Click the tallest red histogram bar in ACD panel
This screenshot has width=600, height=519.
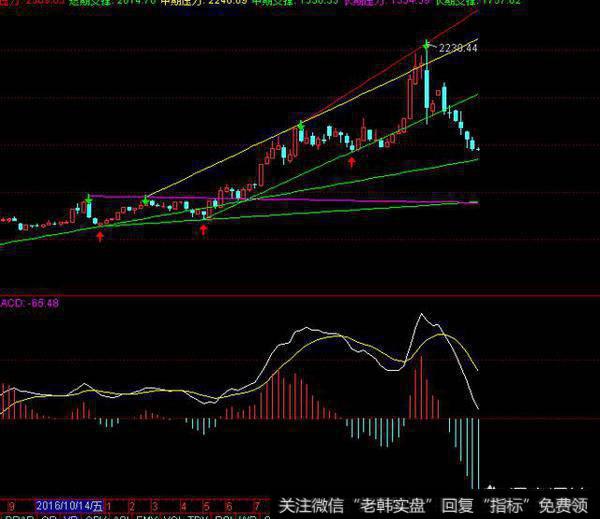point(421,385)
